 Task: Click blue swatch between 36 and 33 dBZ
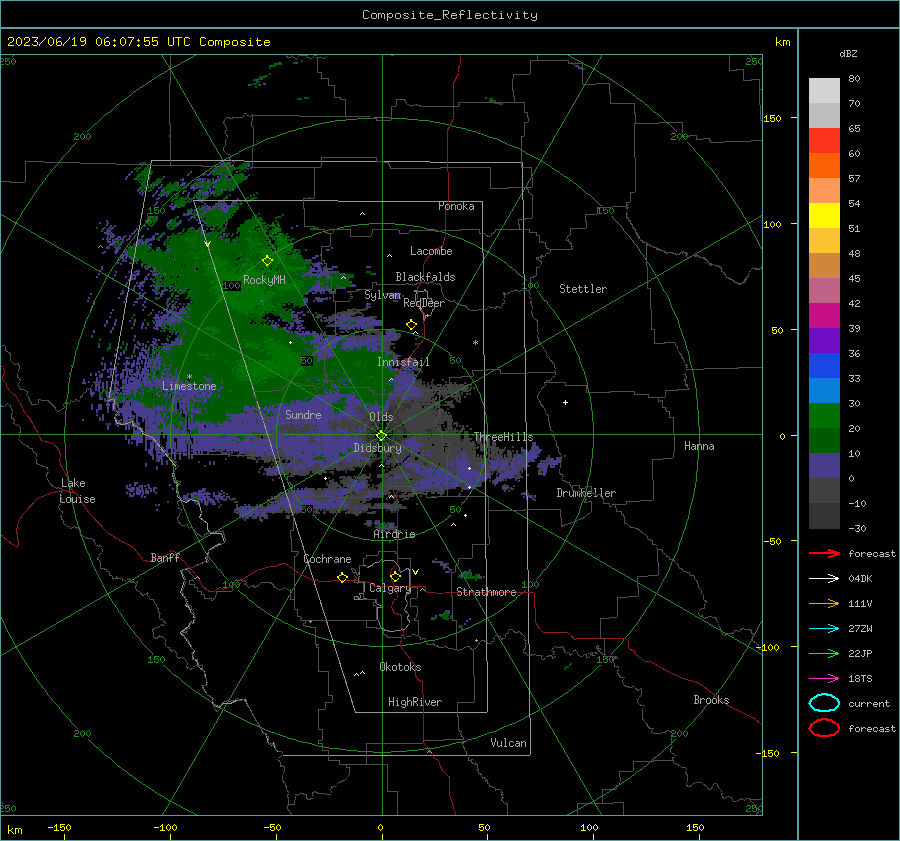[x=824, y=366]
